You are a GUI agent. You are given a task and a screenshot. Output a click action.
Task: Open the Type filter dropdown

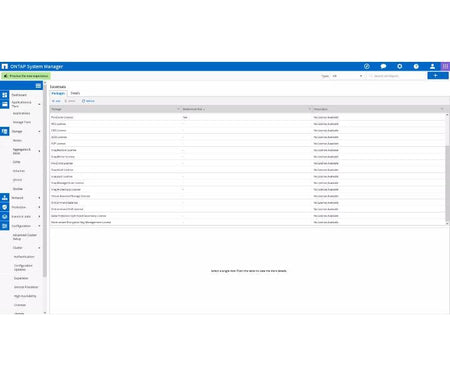(x=347, y=76)
